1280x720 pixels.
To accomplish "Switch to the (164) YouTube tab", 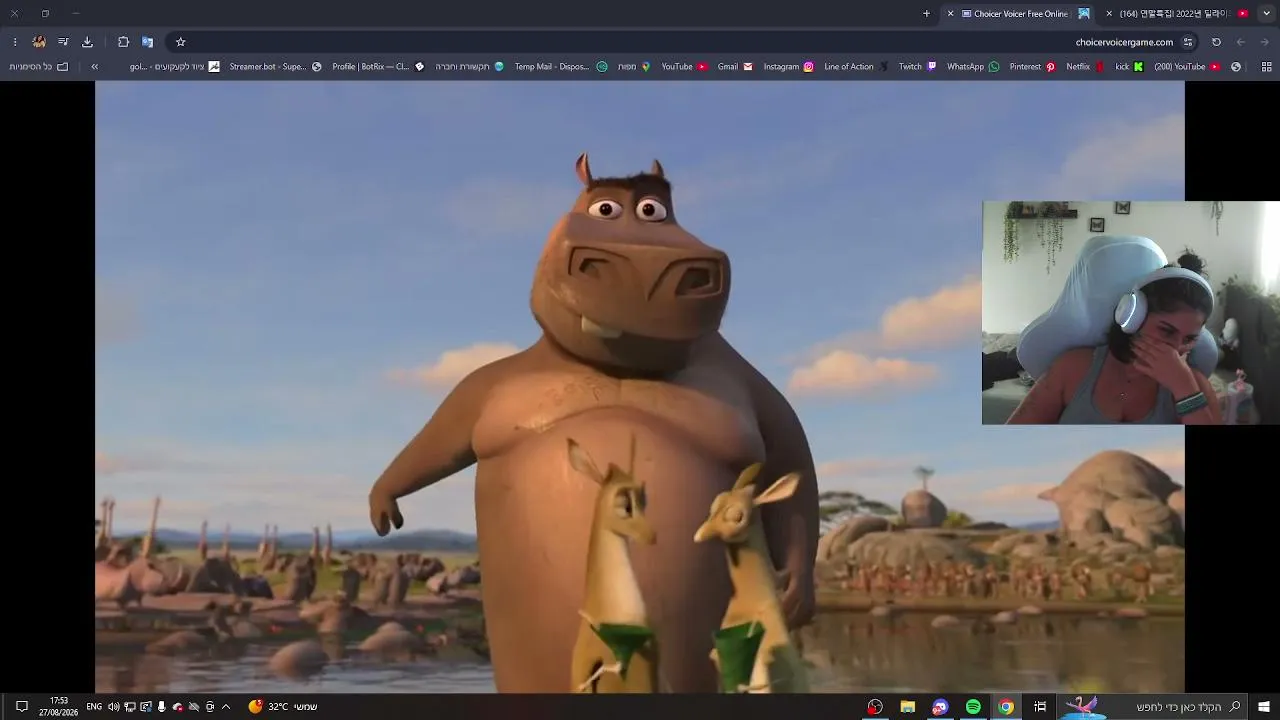I will [1178, 14].
